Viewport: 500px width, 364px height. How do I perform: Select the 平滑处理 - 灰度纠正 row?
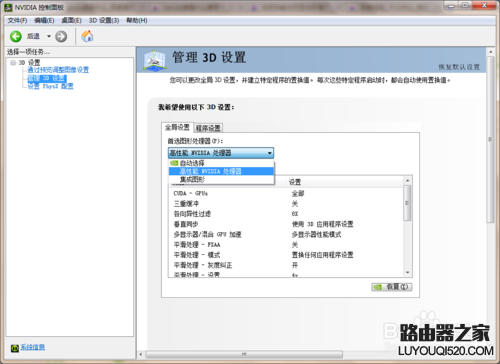click(x=286, y=265)
